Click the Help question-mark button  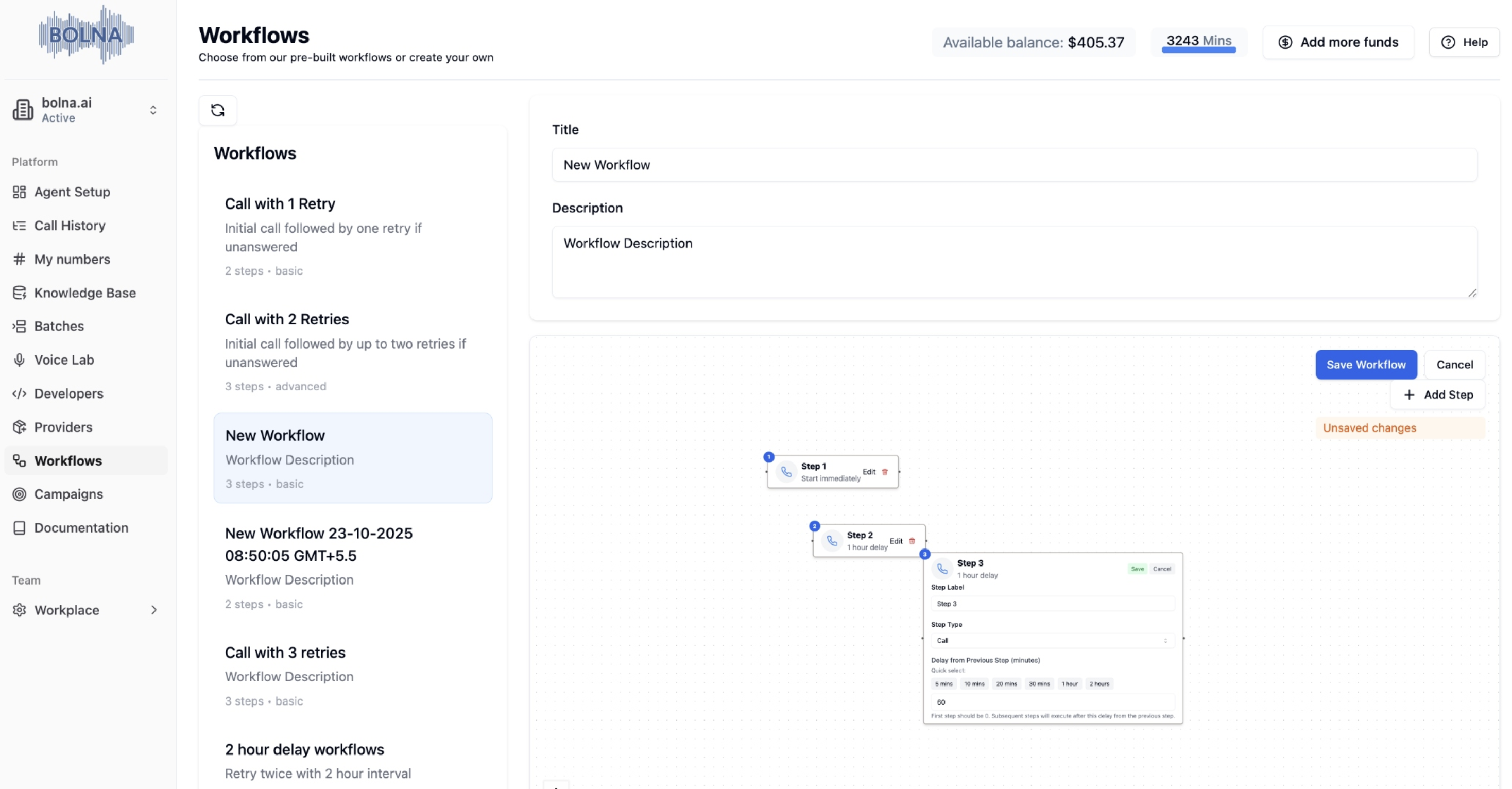pos(1464,42)
